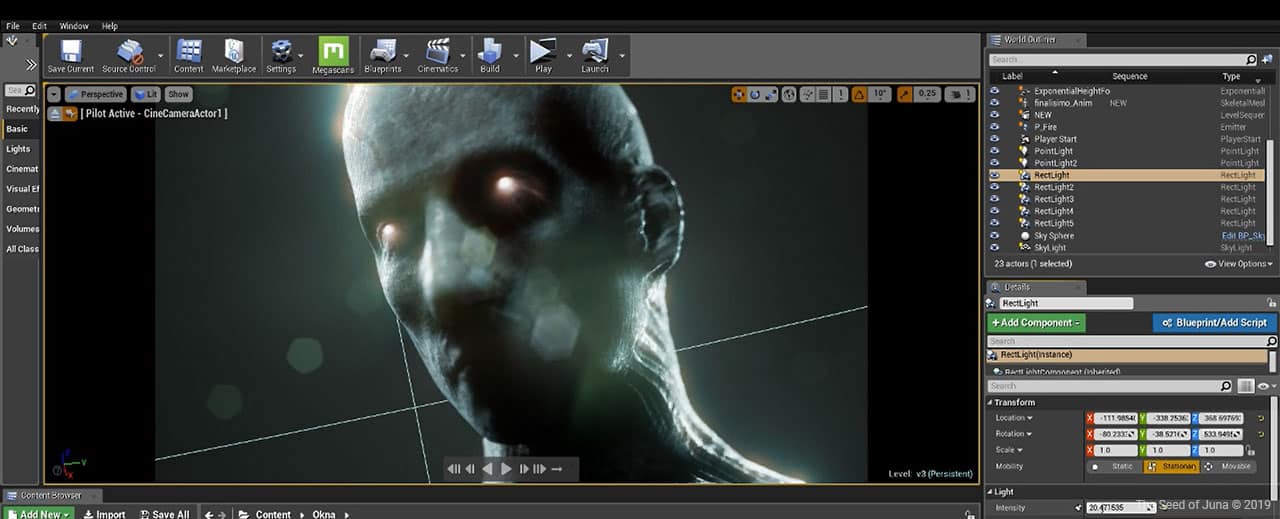Set Mobility to Movable
This screenshot has width=1280, height=519.
coord(1229,466)
